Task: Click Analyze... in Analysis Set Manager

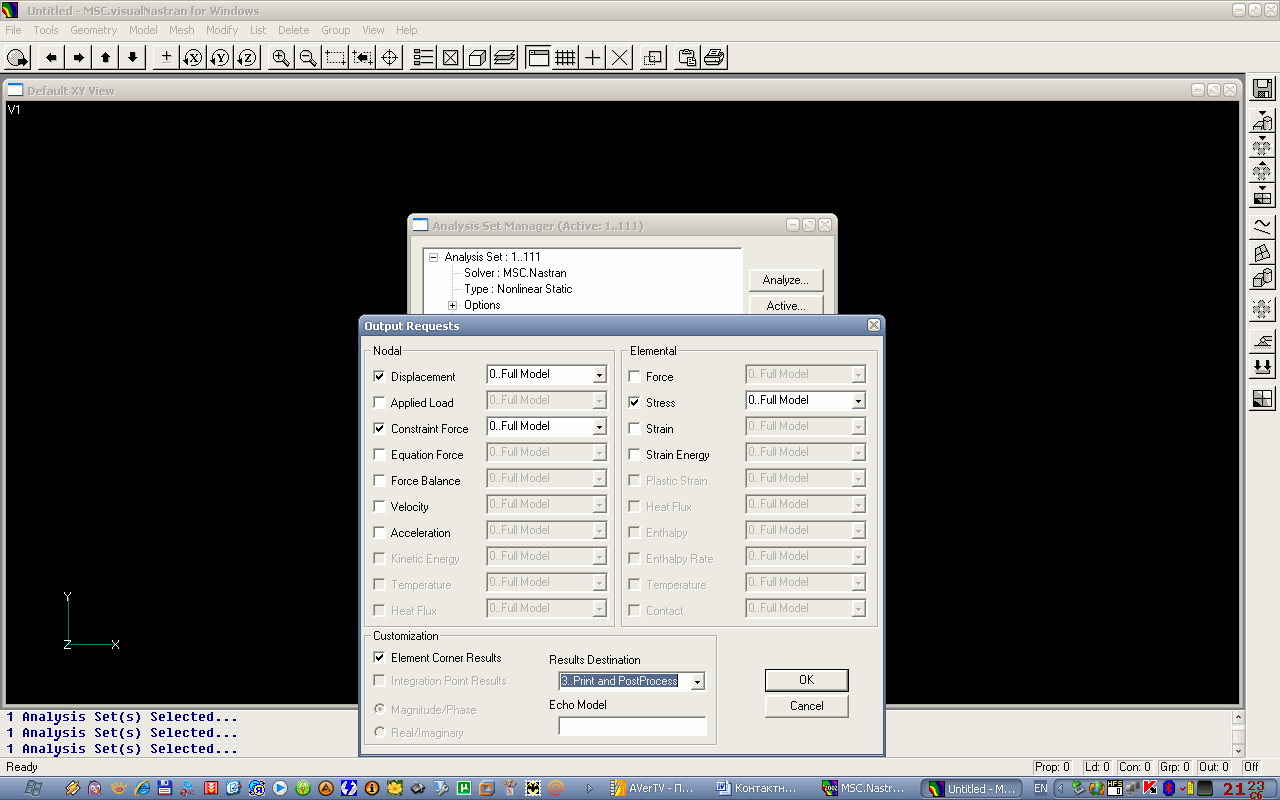Action: [x=786, y=280]
